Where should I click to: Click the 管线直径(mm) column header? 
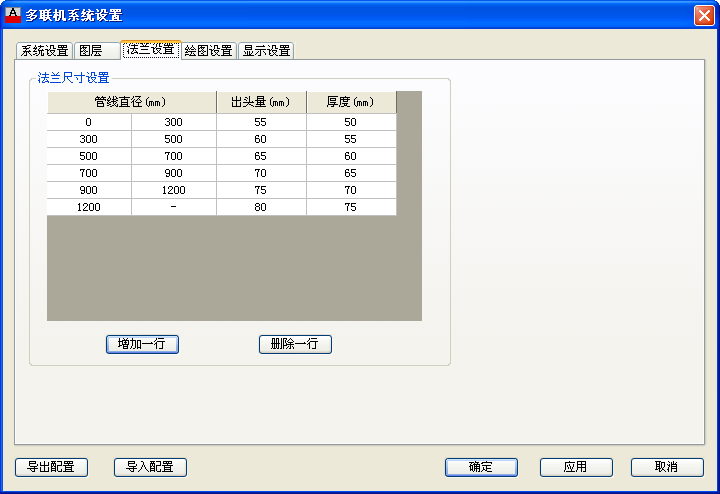131,102
